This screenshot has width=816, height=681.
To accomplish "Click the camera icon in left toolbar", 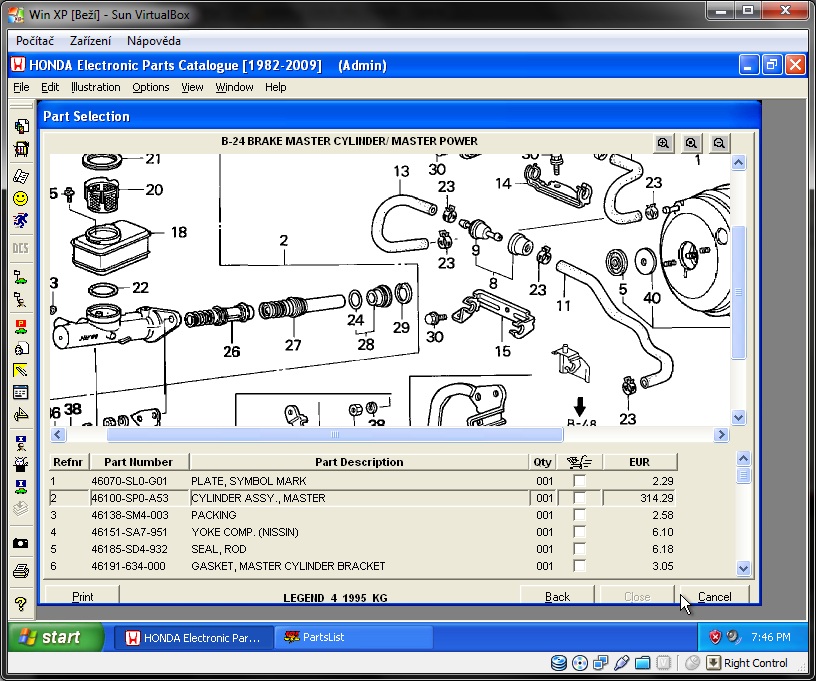I will (20, 543).
